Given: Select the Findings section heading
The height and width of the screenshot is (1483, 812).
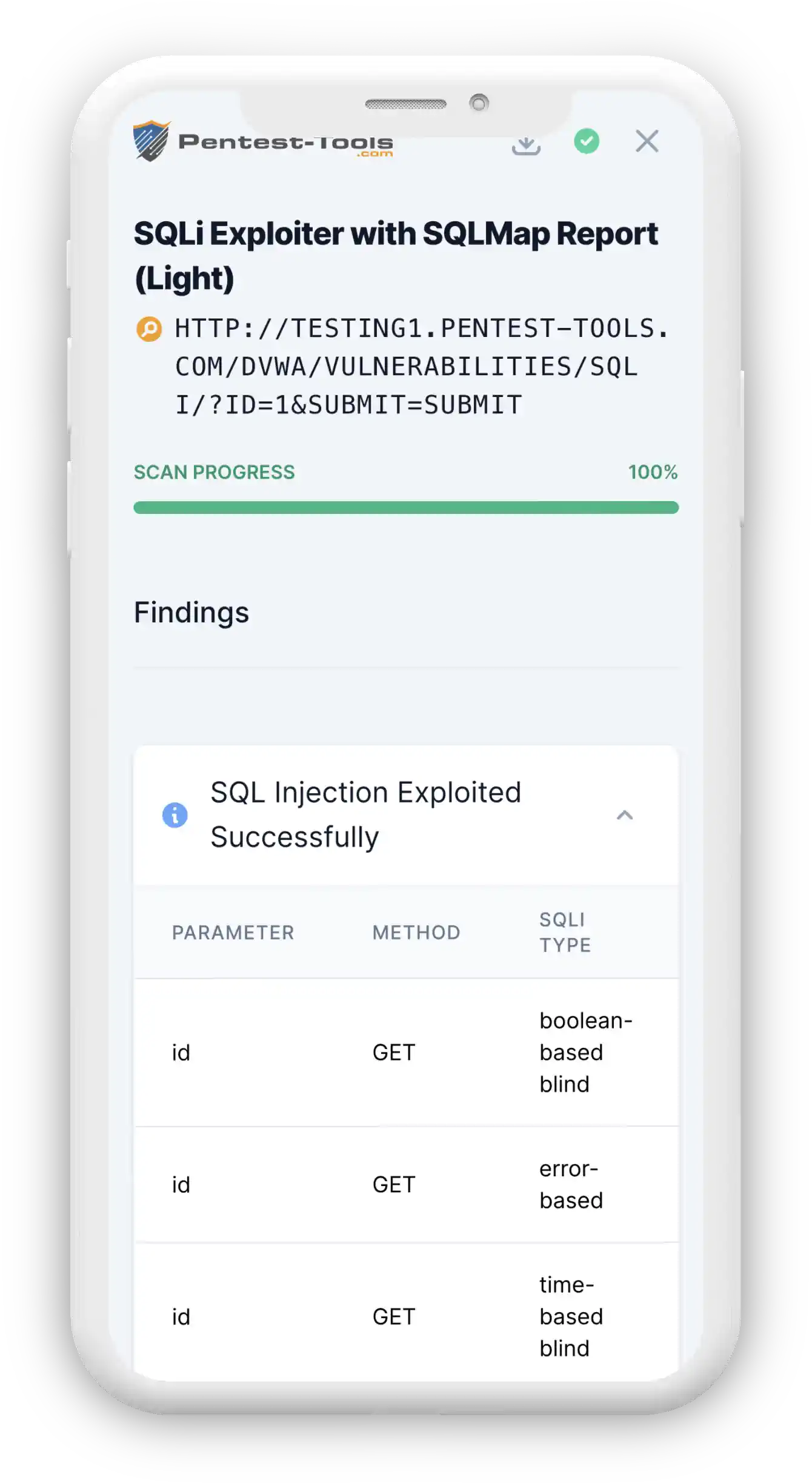Looking at the screenshot, I should tap(191, 613).
